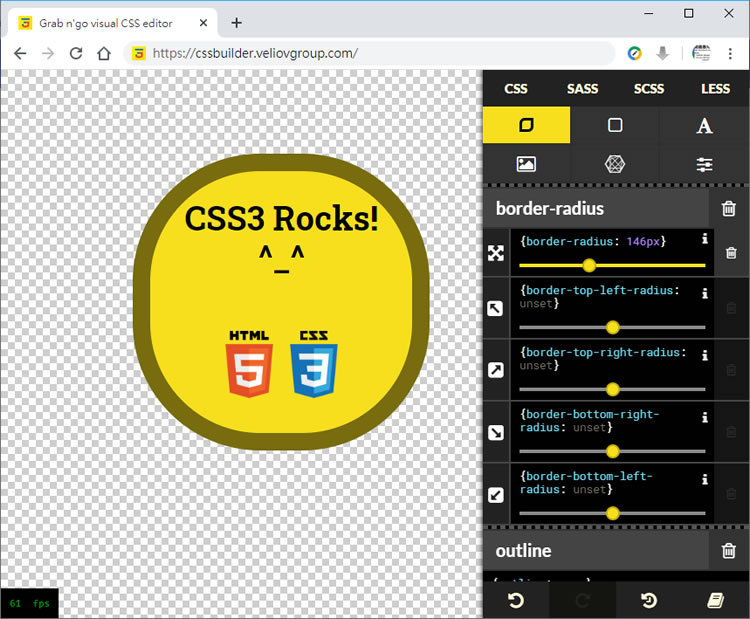750x619 pixels.
Task: Go back in browser history
Action: click(x=20, y=53)
